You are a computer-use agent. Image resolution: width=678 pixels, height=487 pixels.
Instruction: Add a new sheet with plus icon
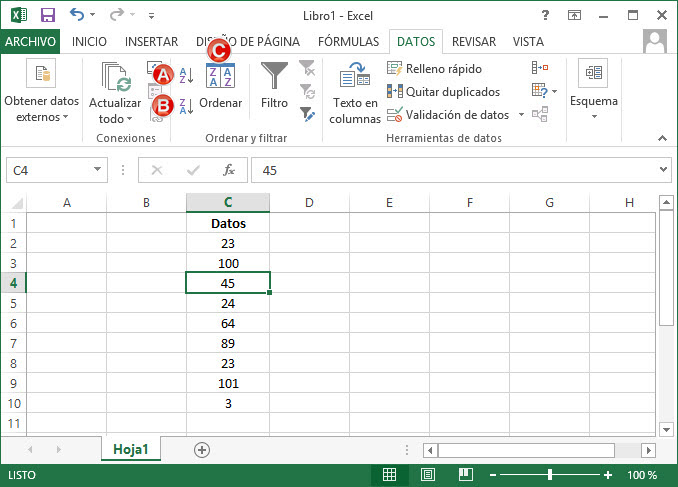[202, 450]
